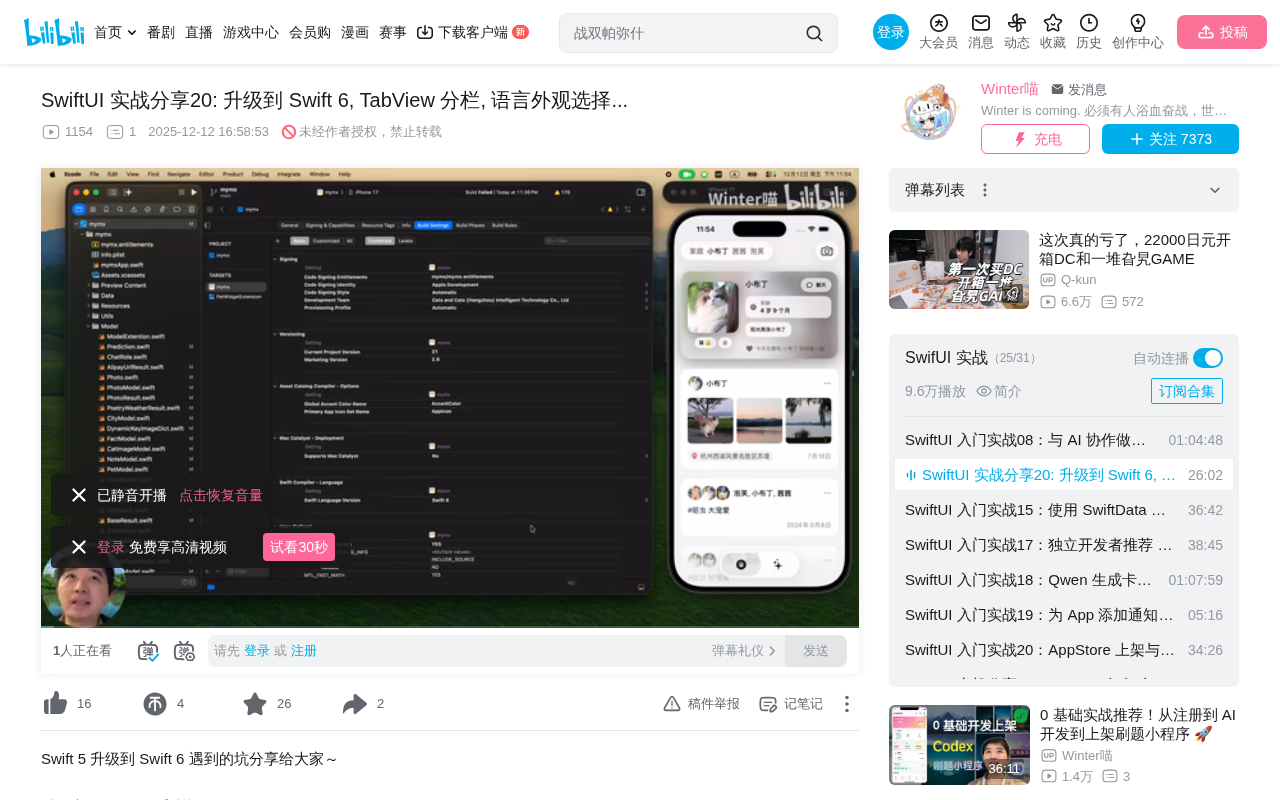Click 注册 link in danmaku bar

(x=304, y=651)
